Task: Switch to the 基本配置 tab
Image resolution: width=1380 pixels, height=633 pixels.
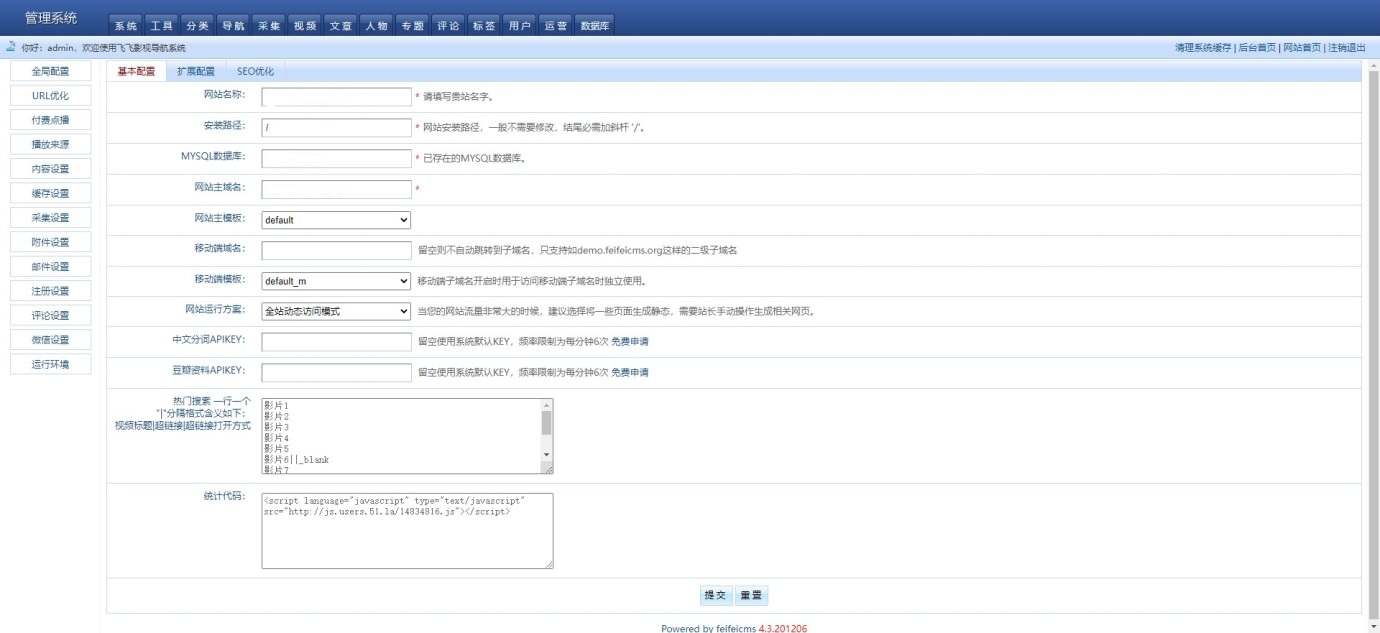Action: point(137,72)
